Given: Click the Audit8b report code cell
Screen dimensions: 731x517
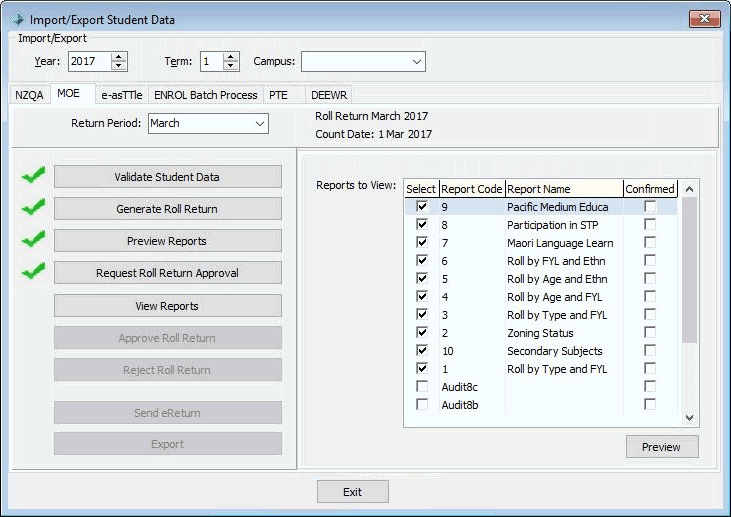Looking at the screenshot, I should coord(472,405).
